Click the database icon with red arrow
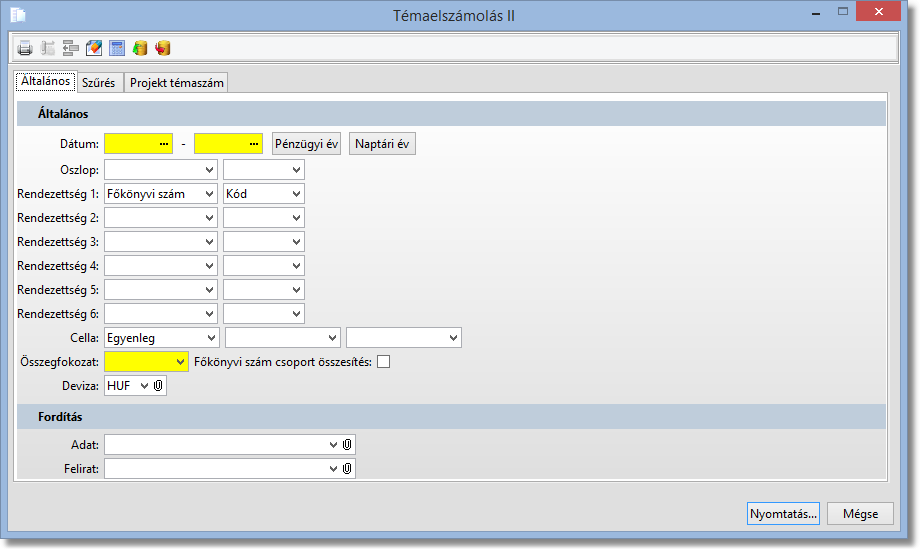This screenshot has height=551, width=920. point(163,48)
